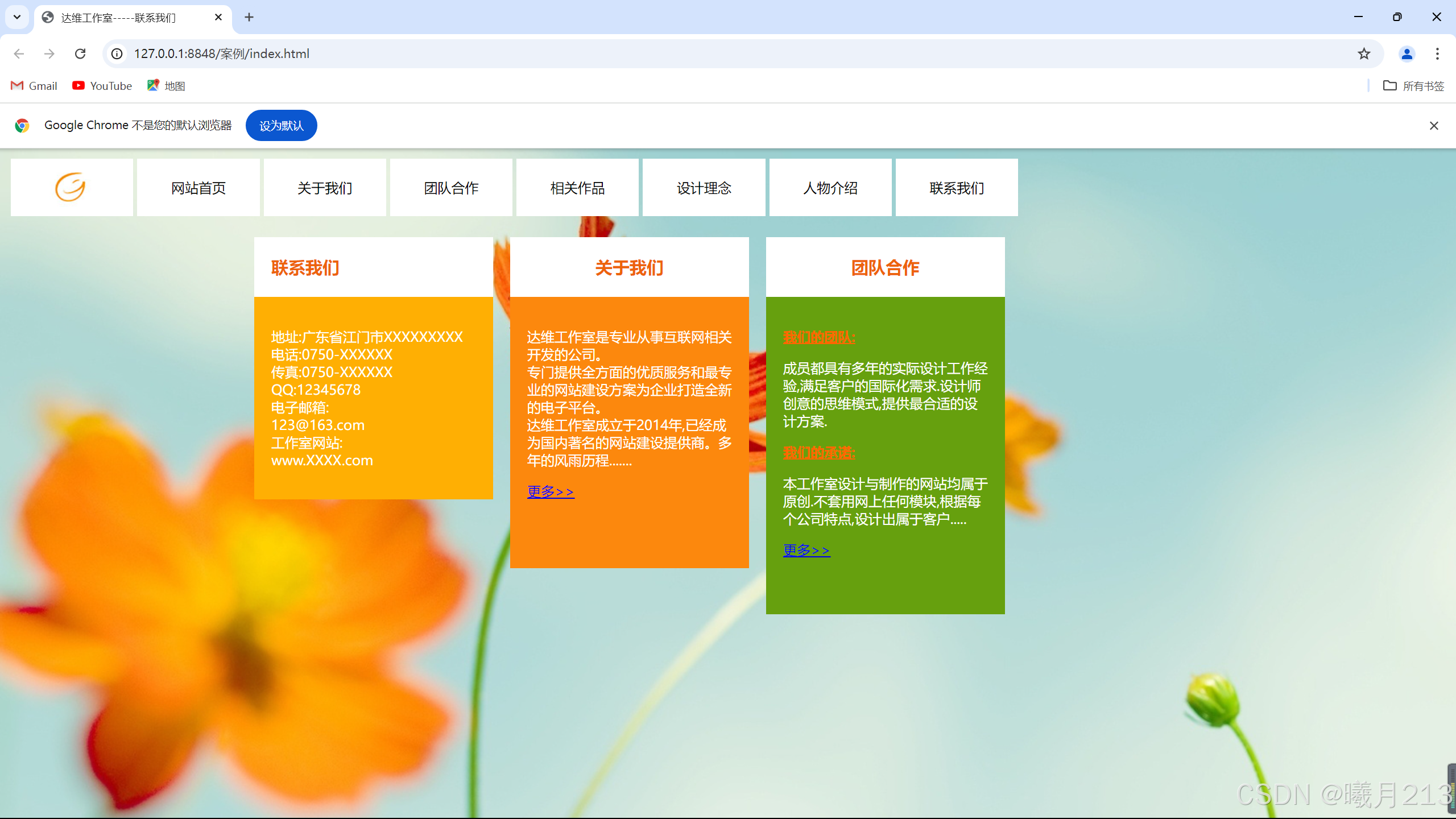
Task: Open the 地图 maps bookmark
Action: click(x=166, y=86)
